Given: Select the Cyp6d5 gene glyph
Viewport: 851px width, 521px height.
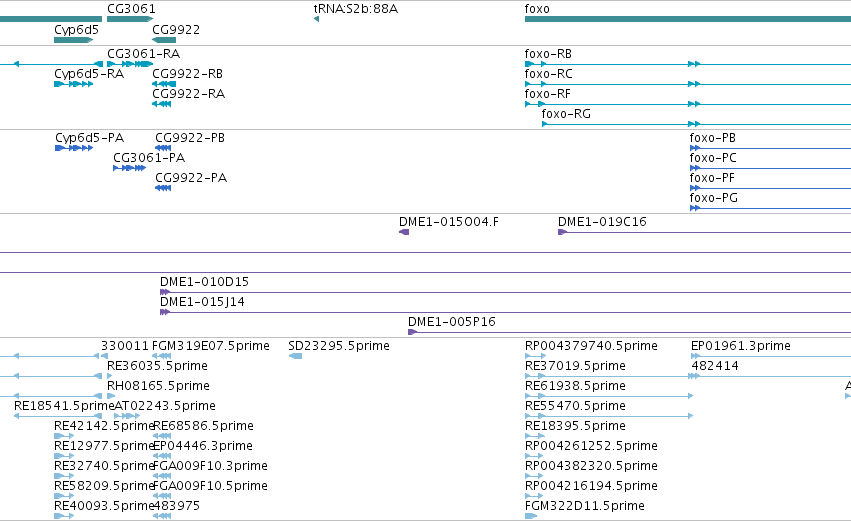Looking at the screenshot, I should 74,40.
